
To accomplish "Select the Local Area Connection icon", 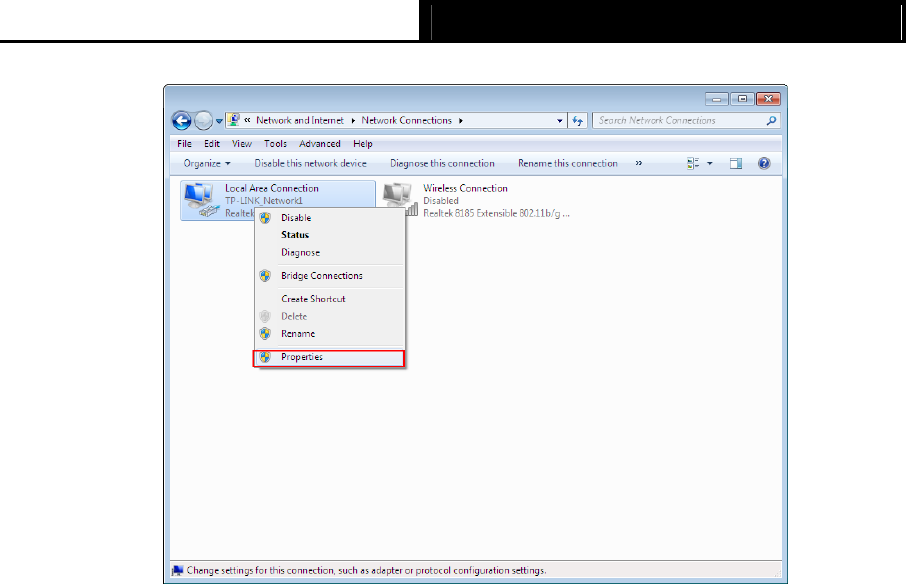I will click(x=201, y=200).
